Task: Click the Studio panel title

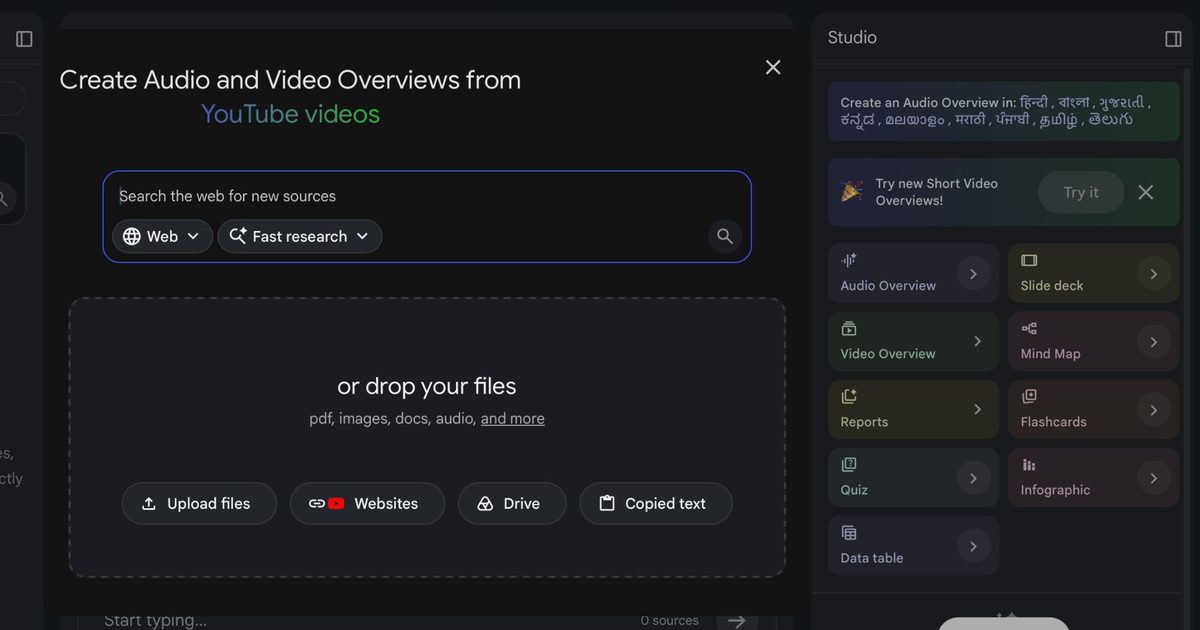Action: pos(852,38)
